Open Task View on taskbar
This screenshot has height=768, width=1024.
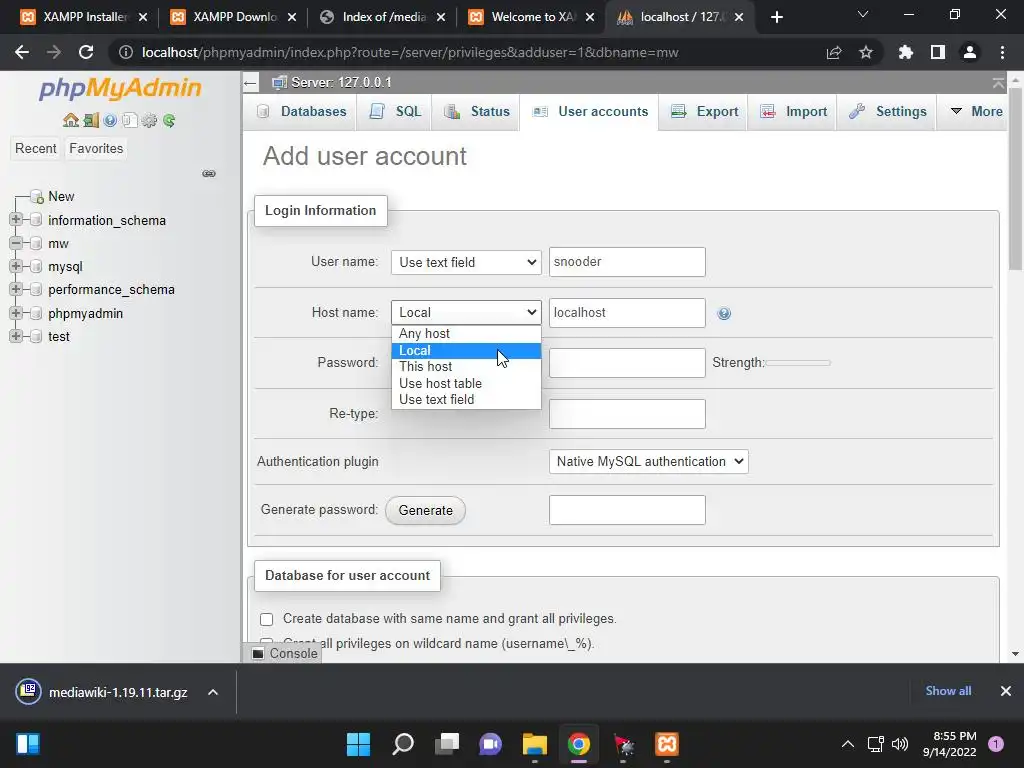pyautogui.click(x=447, y=744)
